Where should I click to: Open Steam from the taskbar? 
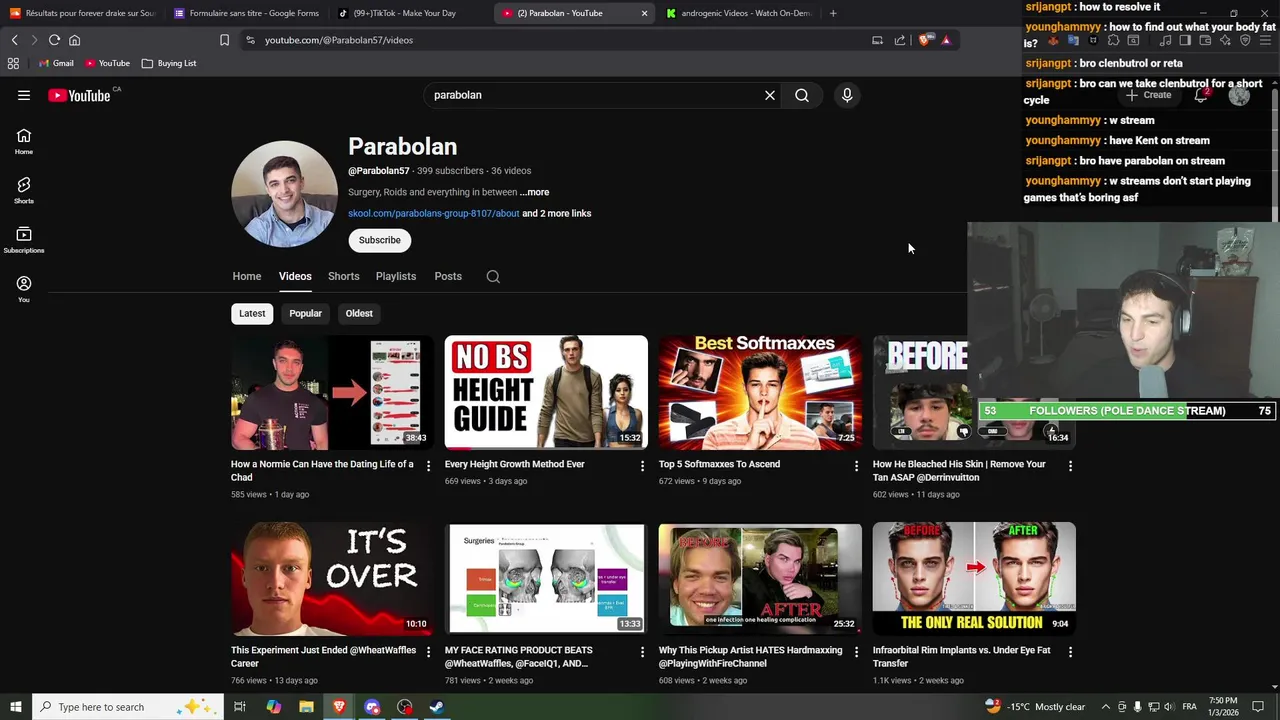pyautogui.click(x=437, y=707)
